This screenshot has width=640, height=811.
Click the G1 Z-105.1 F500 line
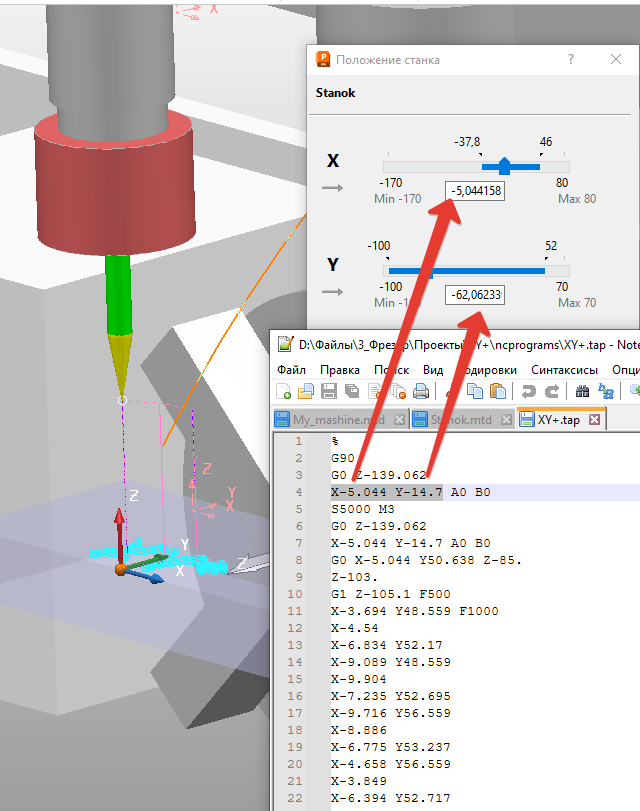[x=391, y=594]
